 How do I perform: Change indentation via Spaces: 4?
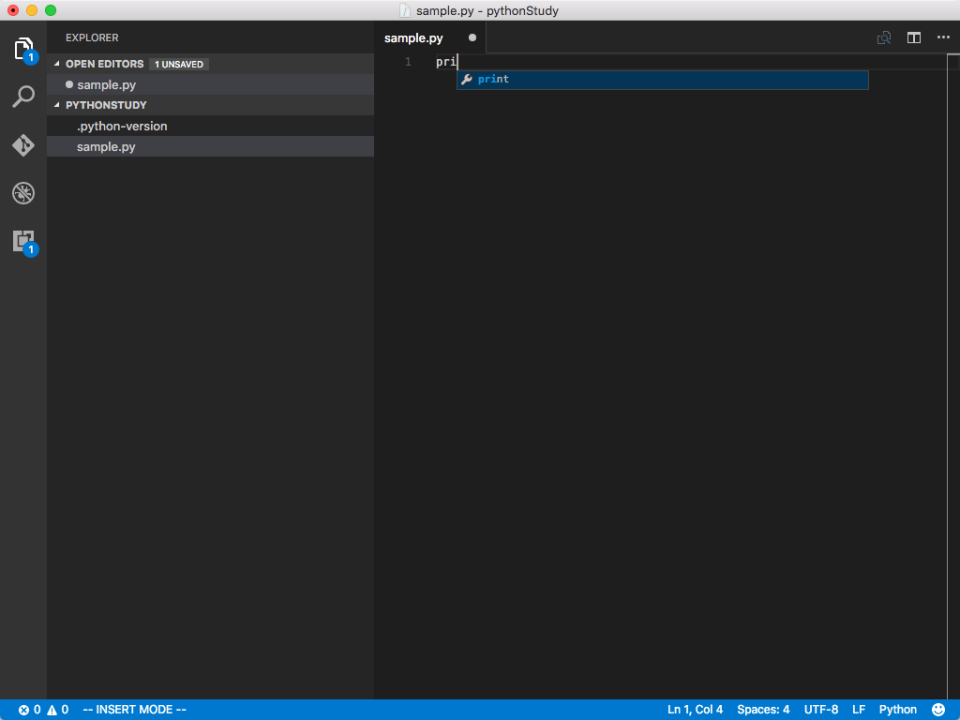pyautogui.click(x=763, y=710)
